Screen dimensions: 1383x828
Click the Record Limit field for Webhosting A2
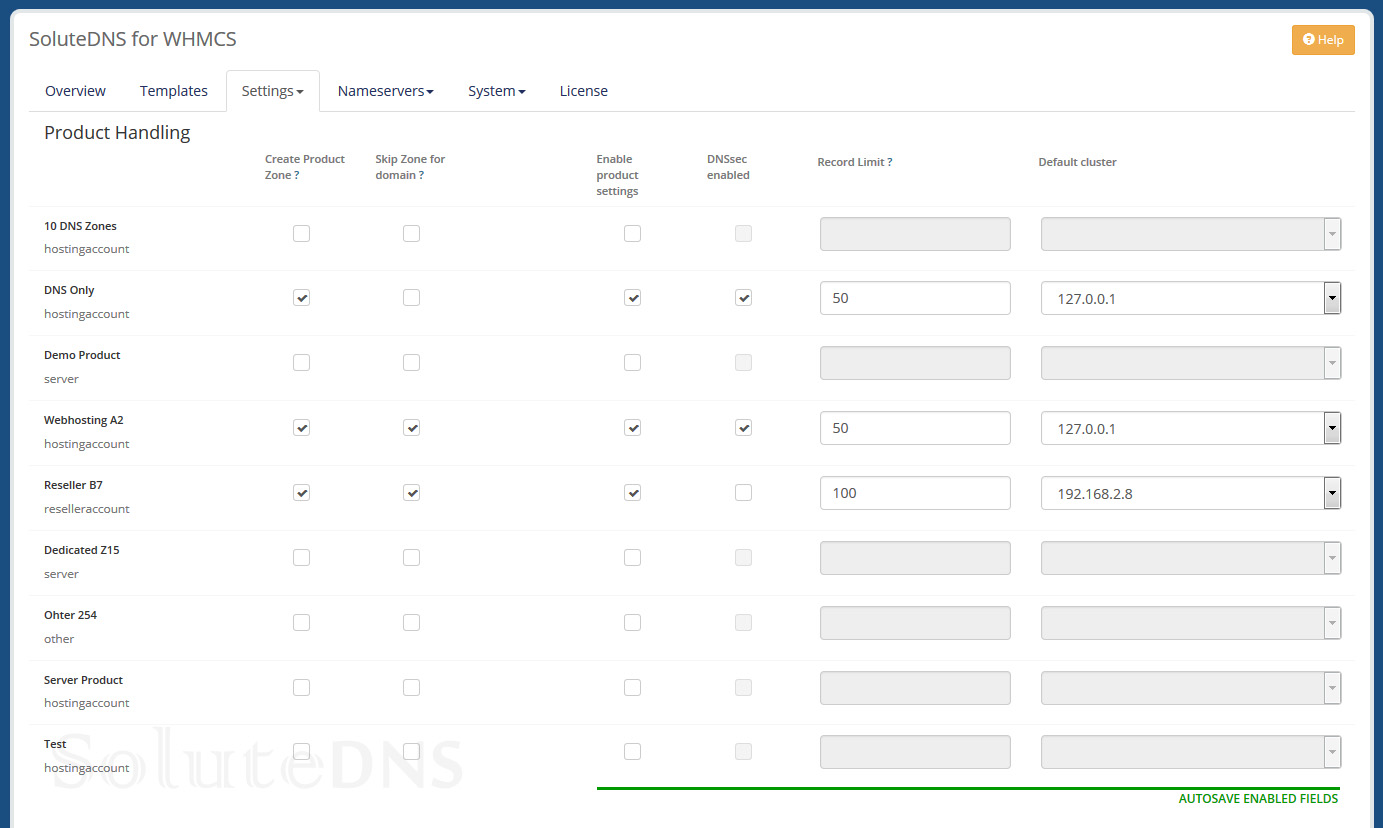(914, 428)
